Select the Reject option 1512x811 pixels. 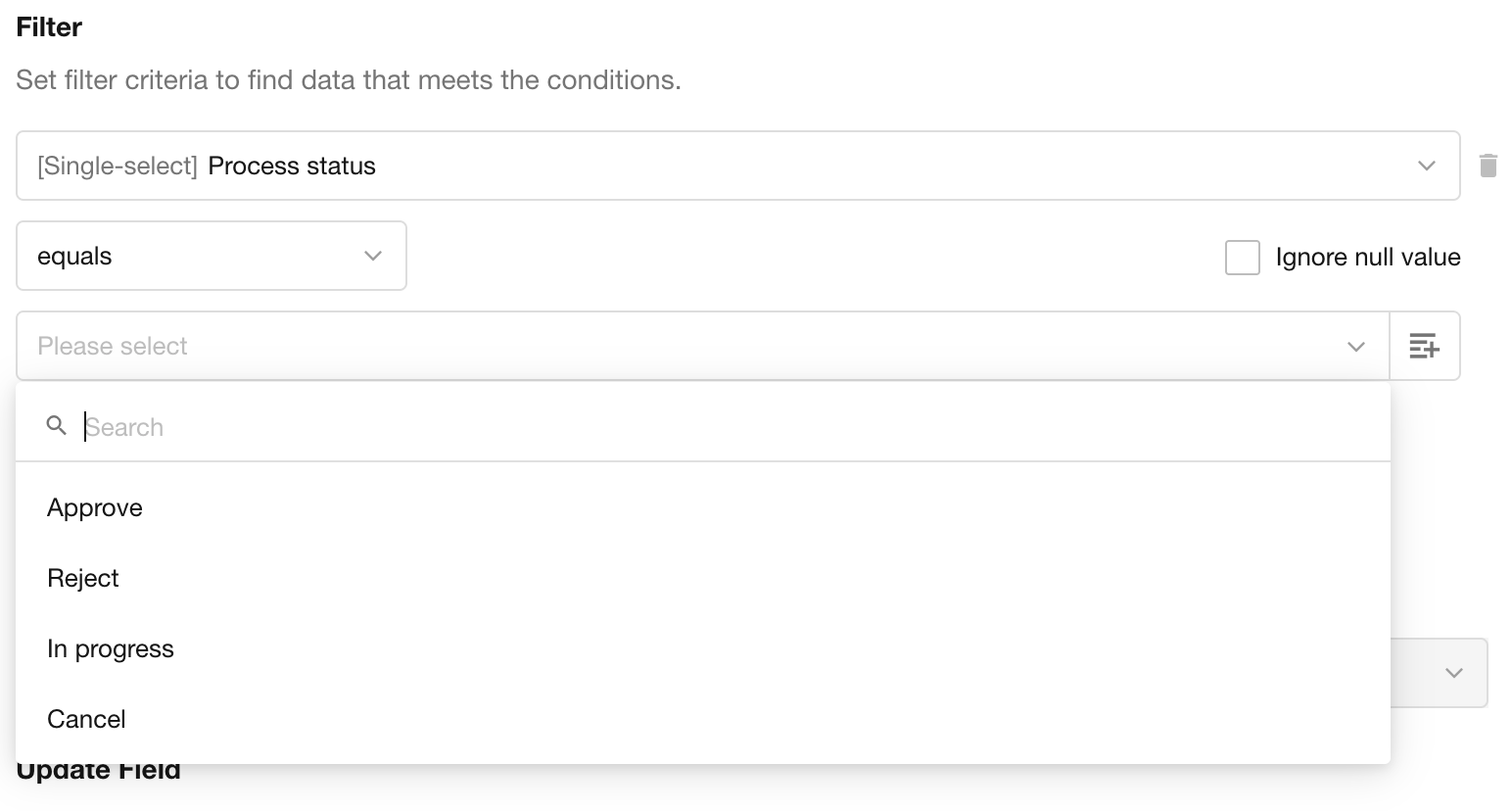click(83, 578)
